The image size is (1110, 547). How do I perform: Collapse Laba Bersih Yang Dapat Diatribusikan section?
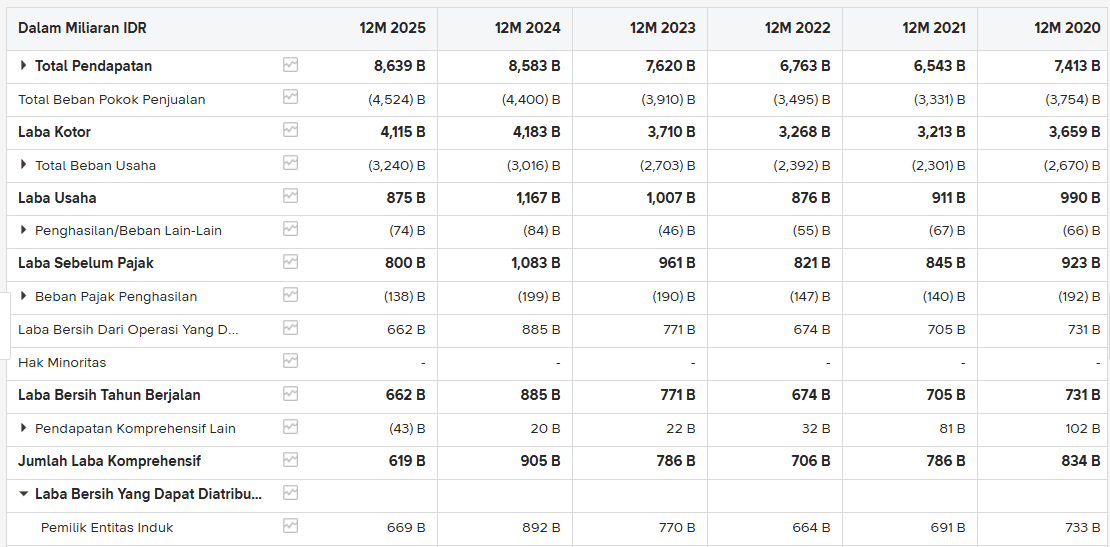pyautogui.click(x=23, y=495)
